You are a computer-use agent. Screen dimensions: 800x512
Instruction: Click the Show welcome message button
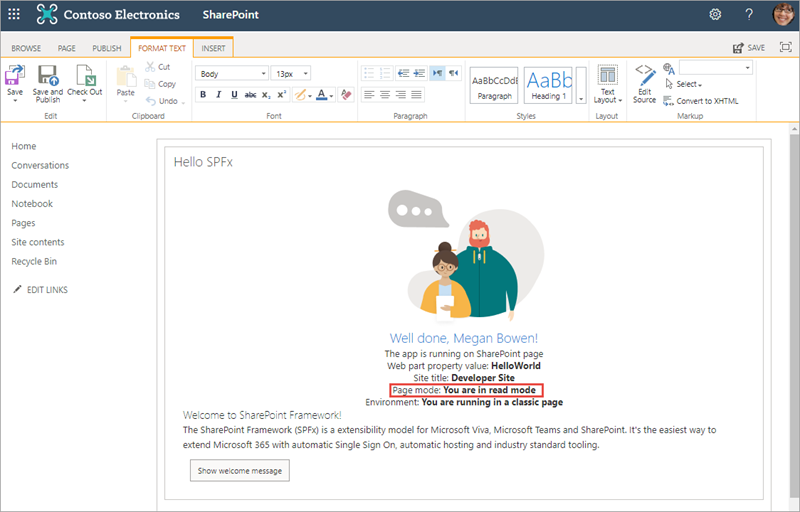coord(240,471)
